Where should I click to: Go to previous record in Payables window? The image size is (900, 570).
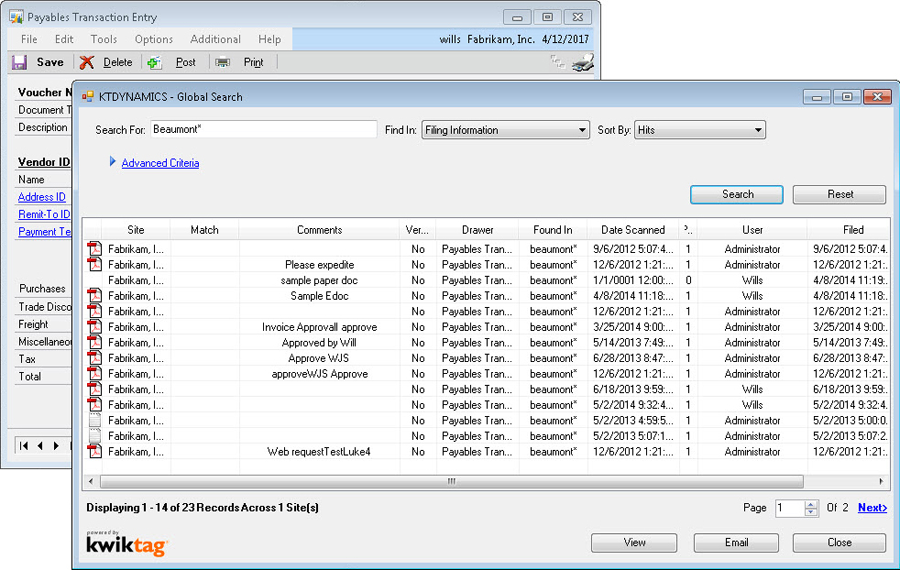(x=40, y=445)
